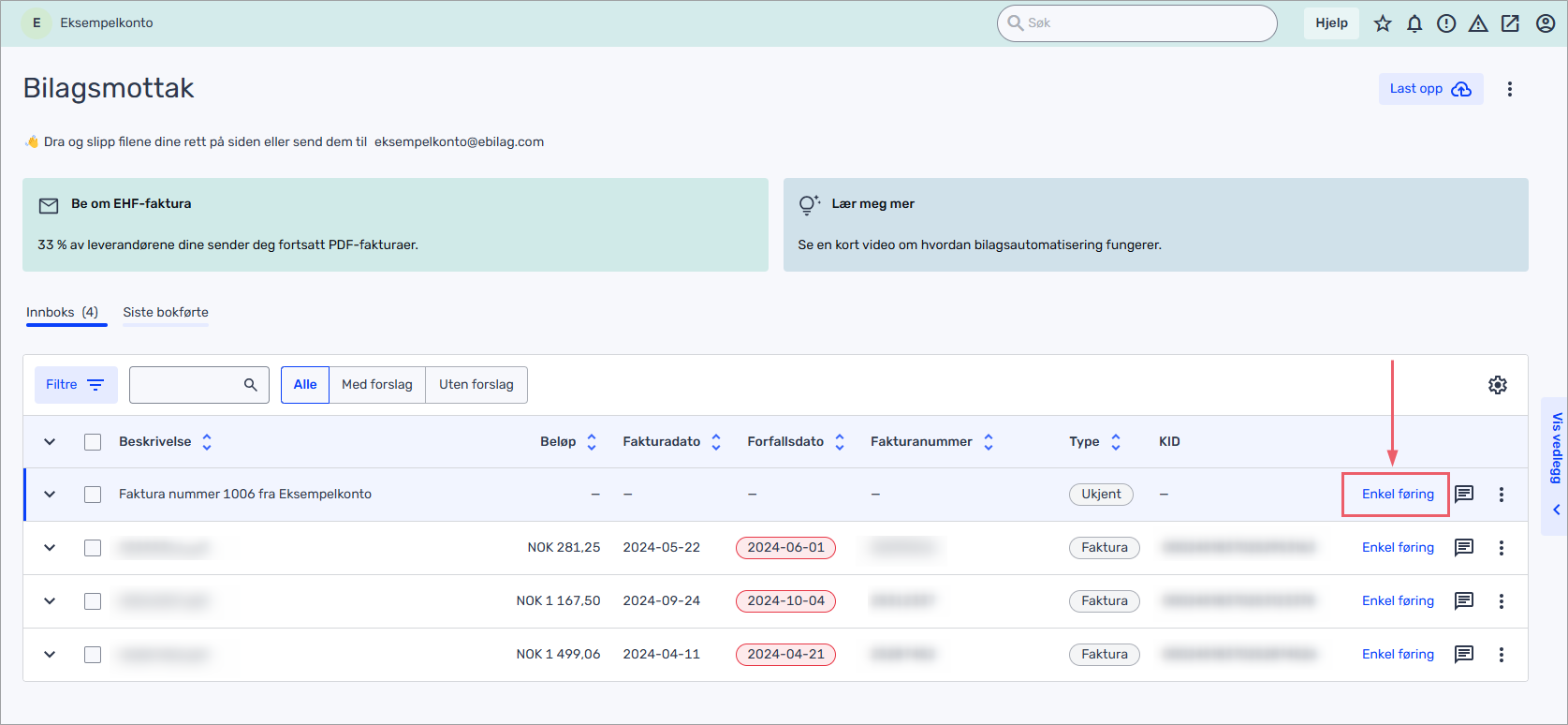Open comments for Faktura nummer 1006 row
1568x725 pixels.
(1464, 494)
